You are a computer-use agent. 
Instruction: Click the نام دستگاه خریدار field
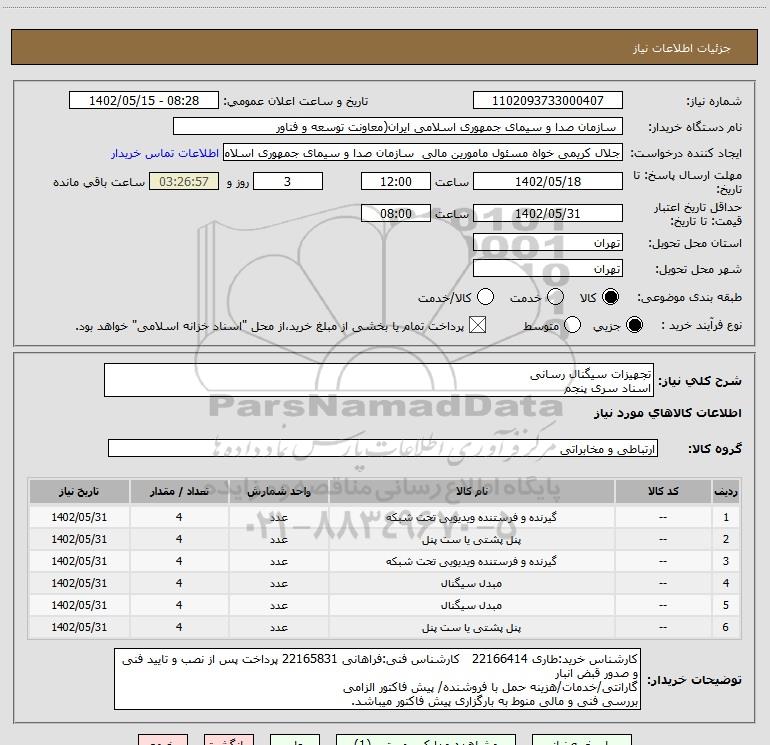[398, 127]
